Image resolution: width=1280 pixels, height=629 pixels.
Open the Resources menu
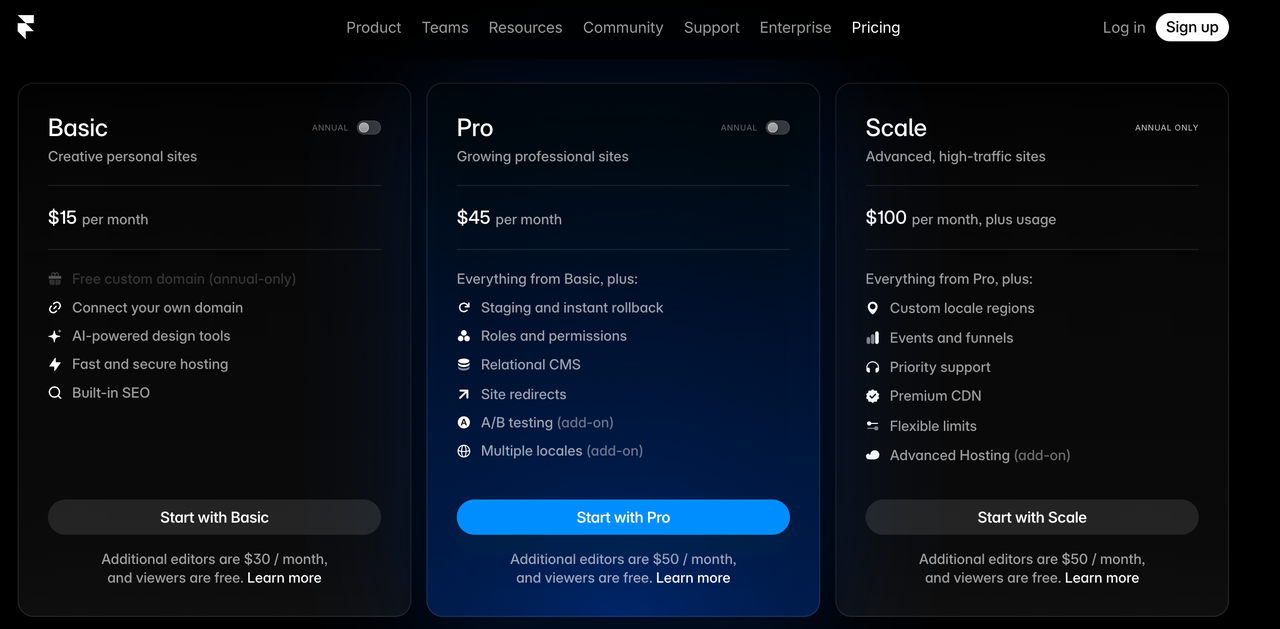point(525,27)
